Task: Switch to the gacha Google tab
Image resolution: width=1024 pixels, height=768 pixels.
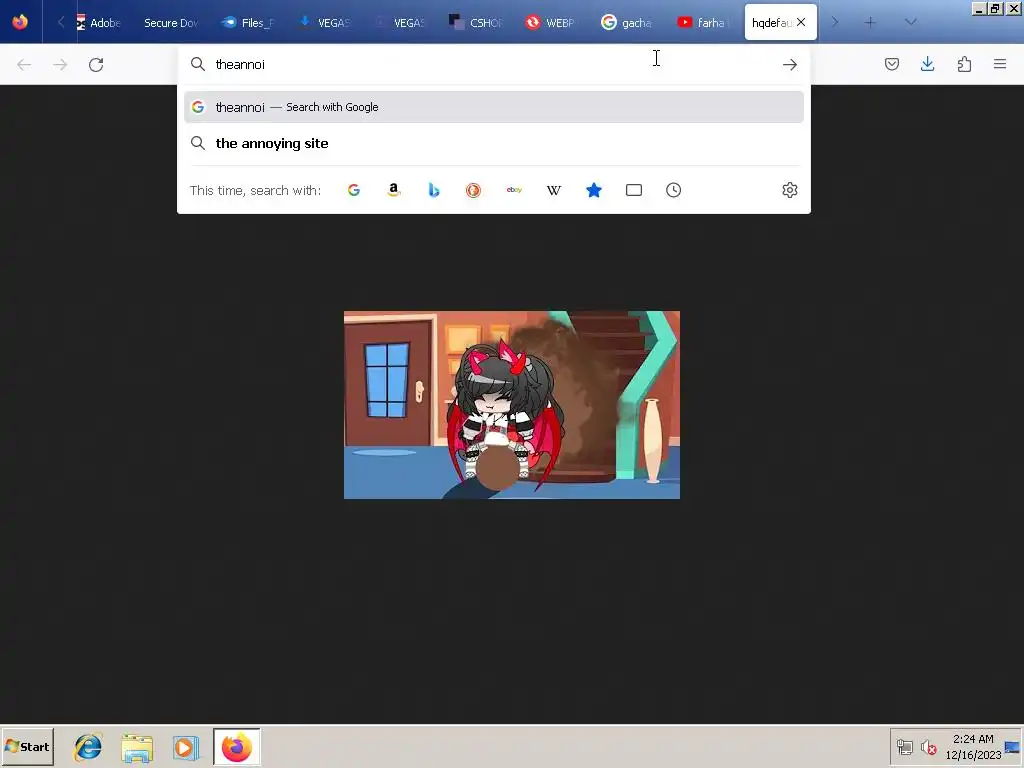Action: (x=627, y=23)
